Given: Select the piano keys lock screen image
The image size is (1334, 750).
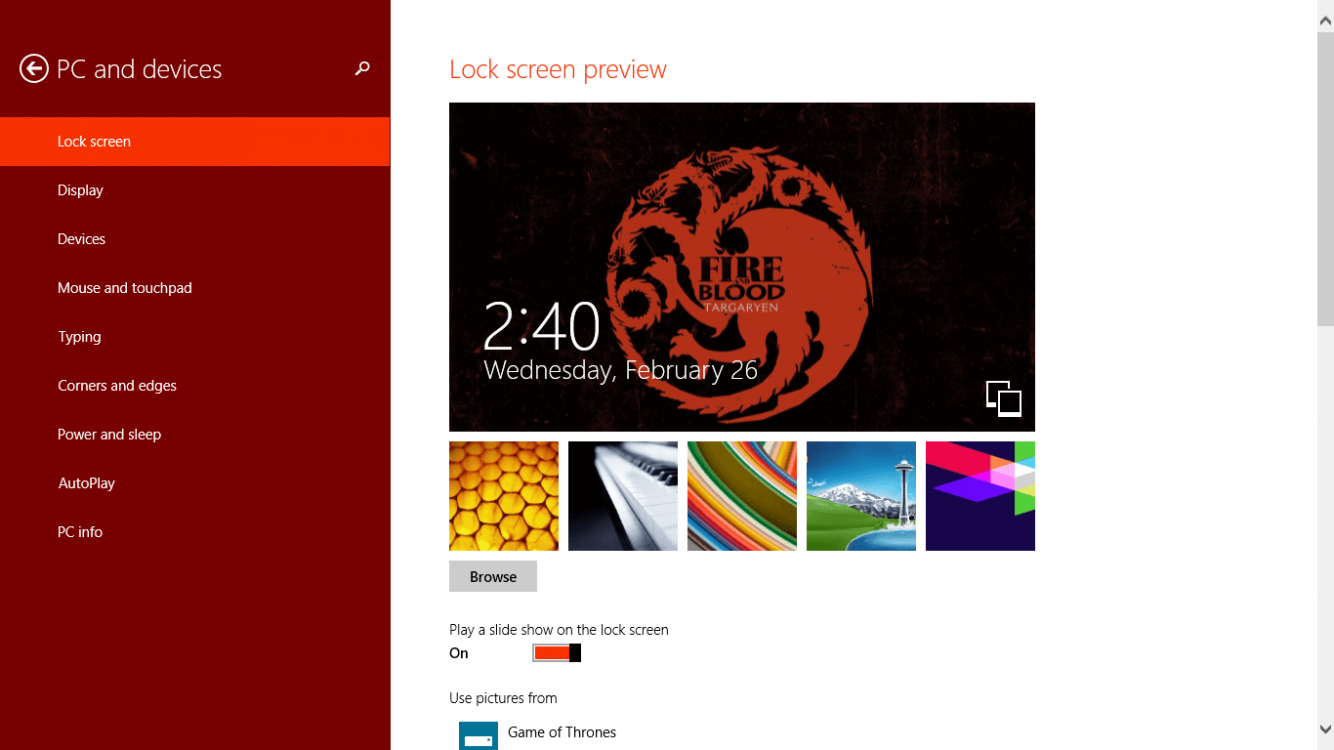Looking at the screenshot, I should coord(622,495).
